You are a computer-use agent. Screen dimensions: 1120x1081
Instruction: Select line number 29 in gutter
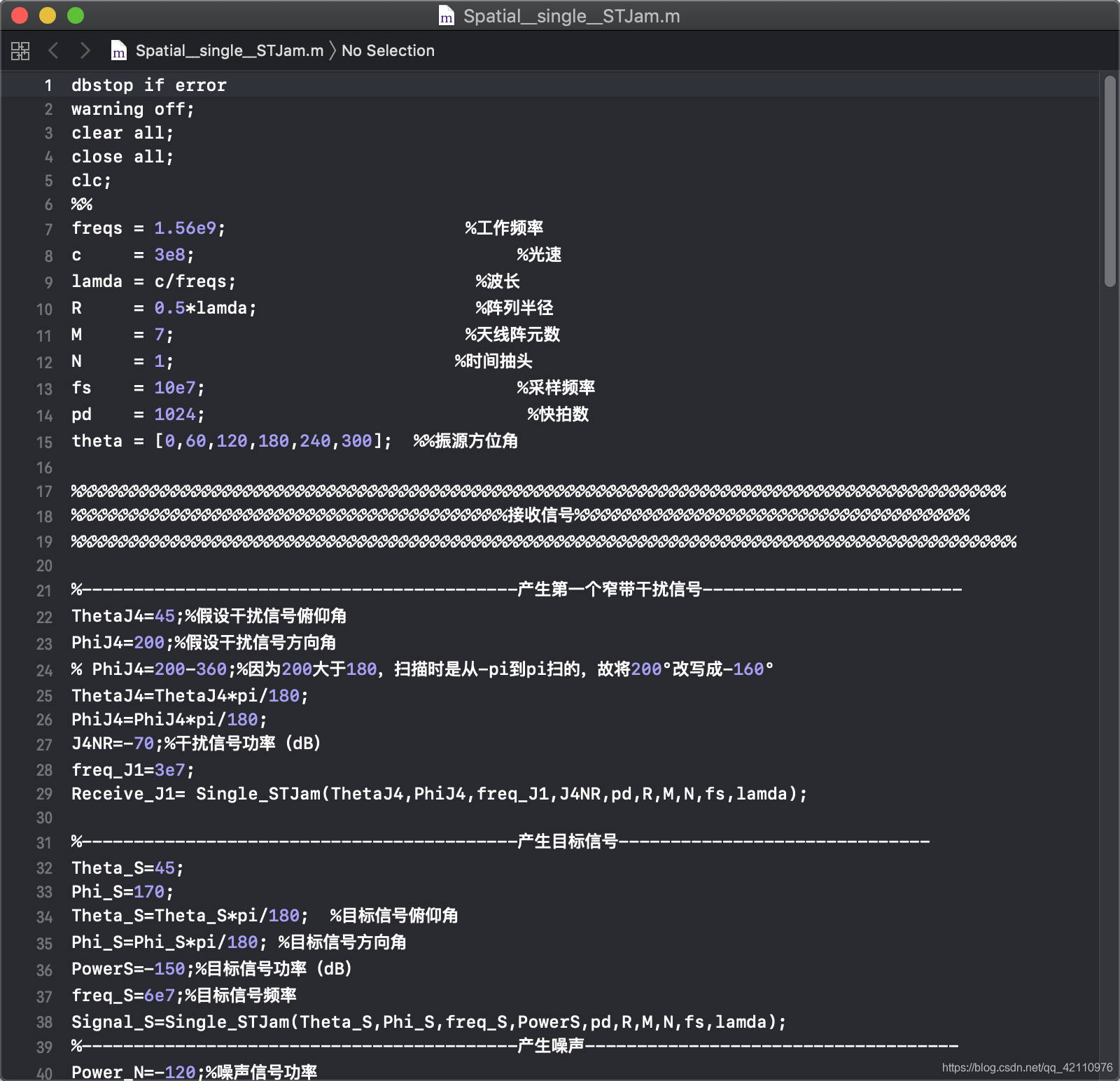(44, 794)
